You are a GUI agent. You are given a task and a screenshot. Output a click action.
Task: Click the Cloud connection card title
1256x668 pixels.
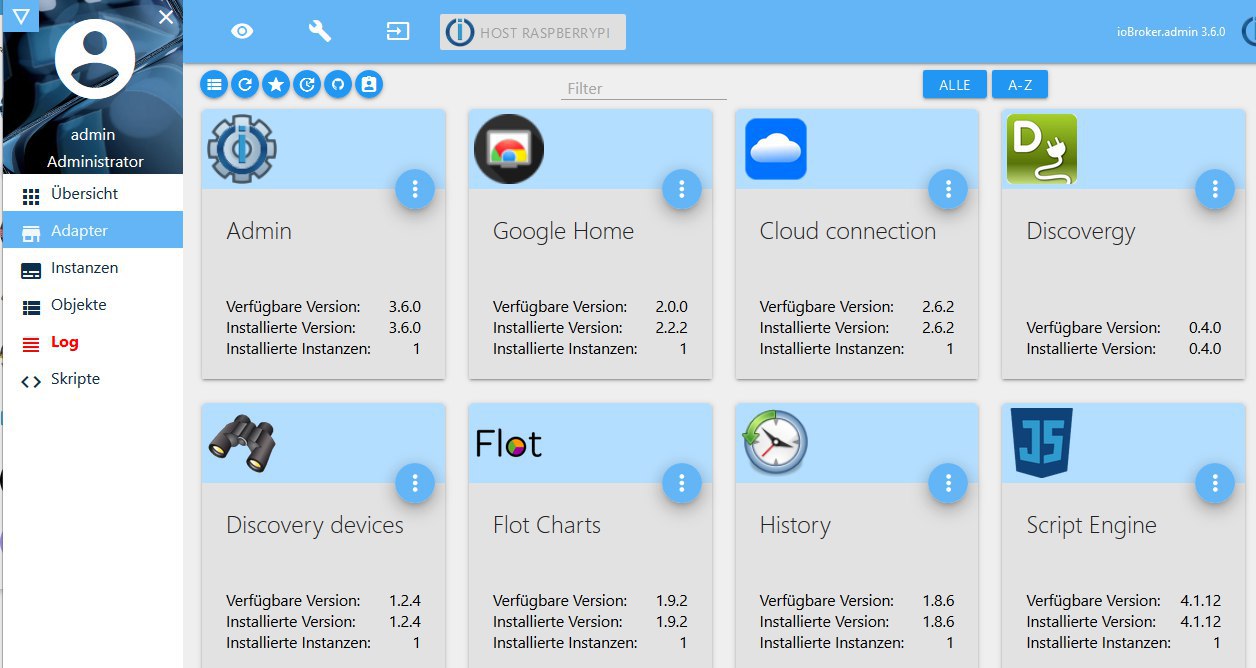point(848,231)
